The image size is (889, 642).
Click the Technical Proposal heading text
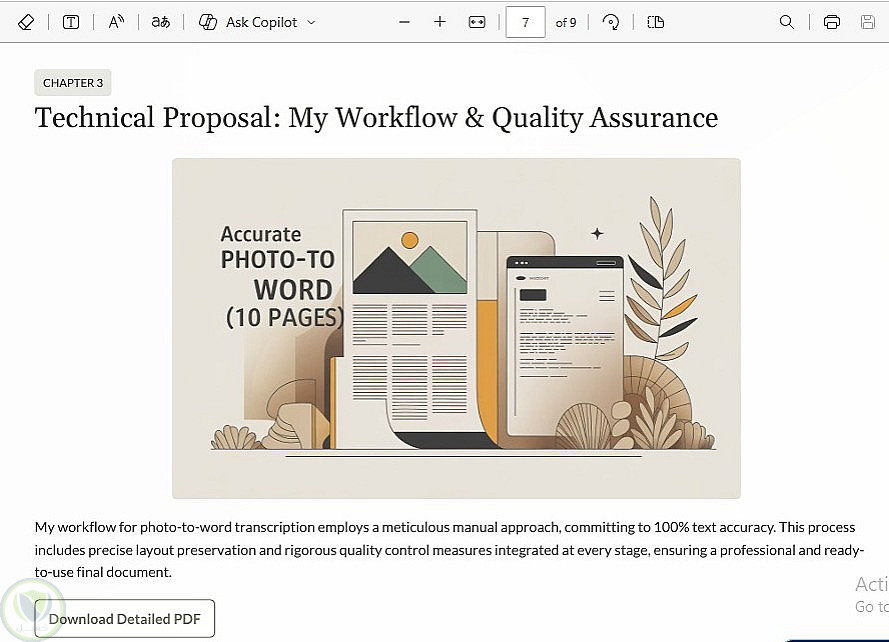[x=376, y=118]
